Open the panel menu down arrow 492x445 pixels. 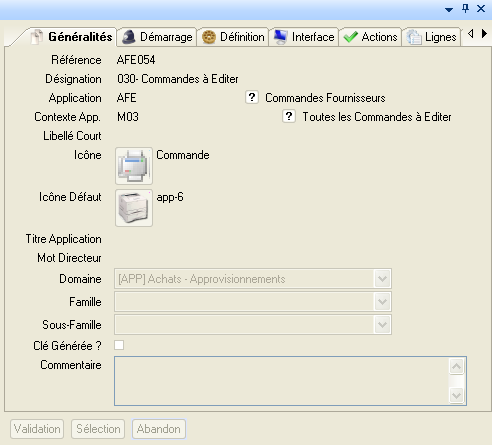449,10
